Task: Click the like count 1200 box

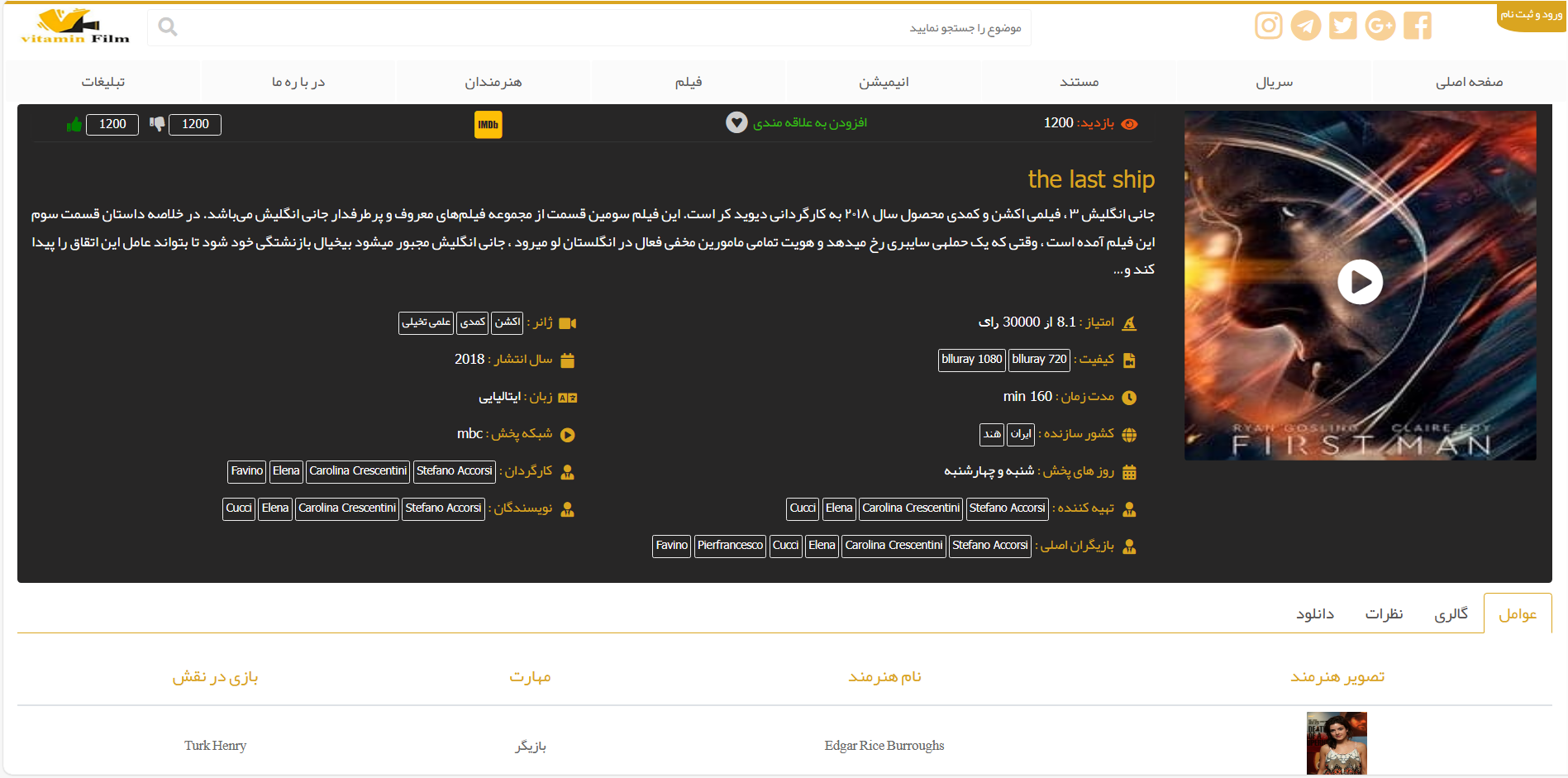Action: (112, 125)
